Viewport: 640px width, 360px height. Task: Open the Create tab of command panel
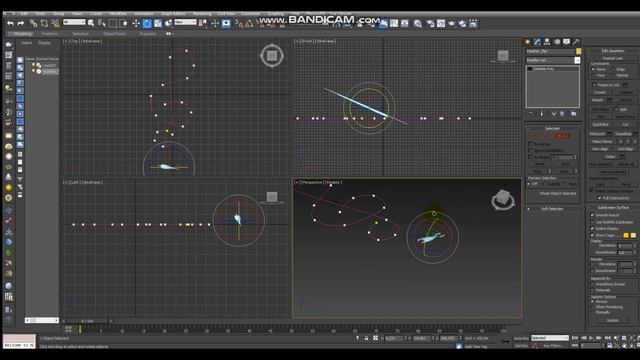pos(527,42)
